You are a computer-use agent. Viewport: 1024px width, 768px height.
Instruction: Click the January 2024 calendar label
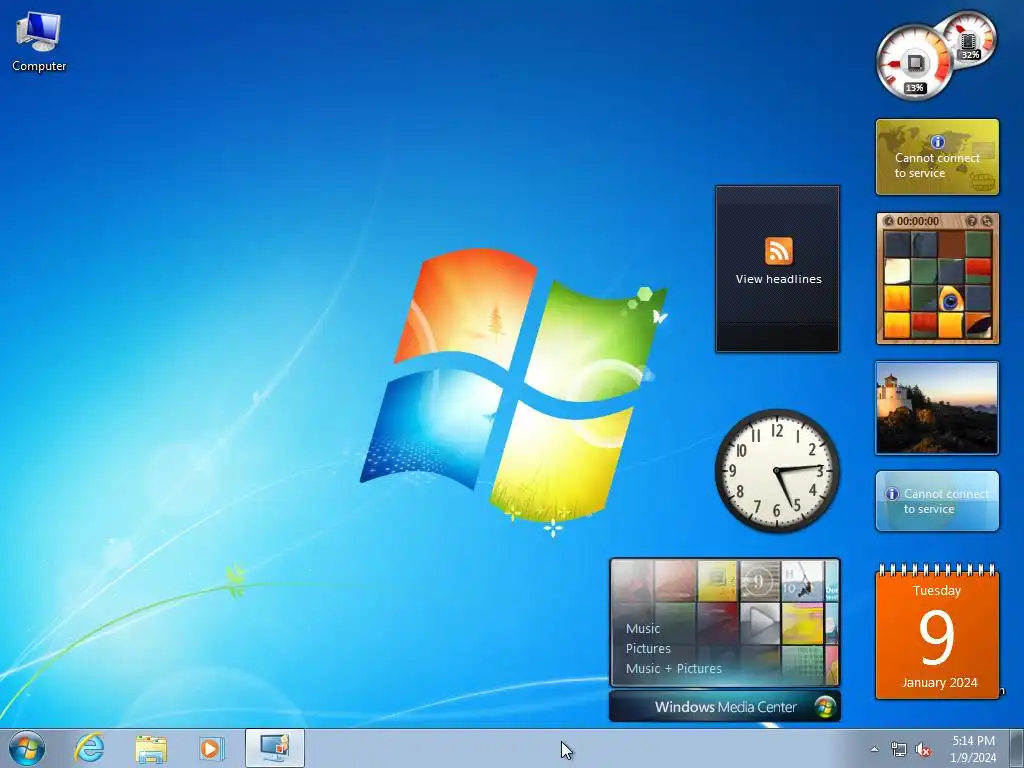[x=939, y=682]
